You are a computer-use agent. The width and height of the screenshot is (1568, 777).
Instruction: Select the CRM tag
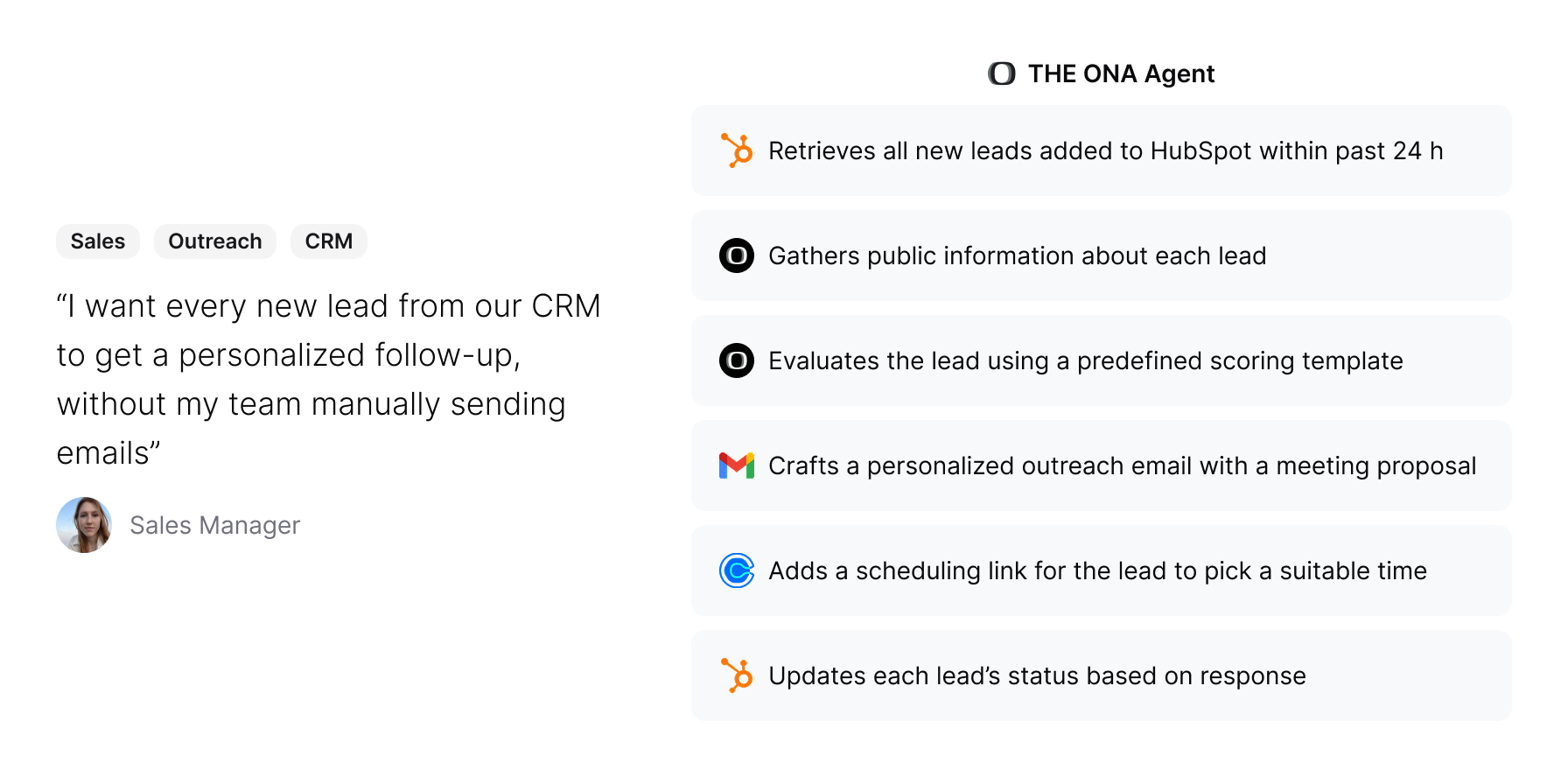(329, 241)
